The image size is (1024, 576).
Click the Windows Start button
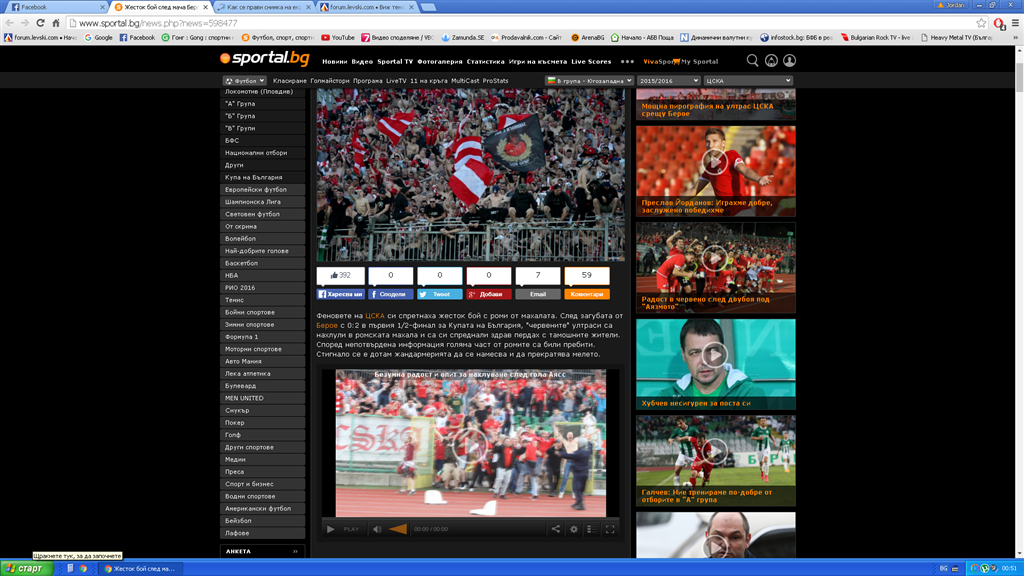click(x=25, y=568)
